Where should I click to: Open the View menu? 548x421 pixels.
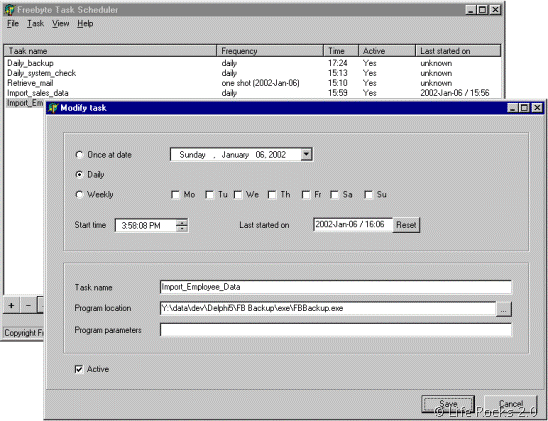(x=60, y=23)
